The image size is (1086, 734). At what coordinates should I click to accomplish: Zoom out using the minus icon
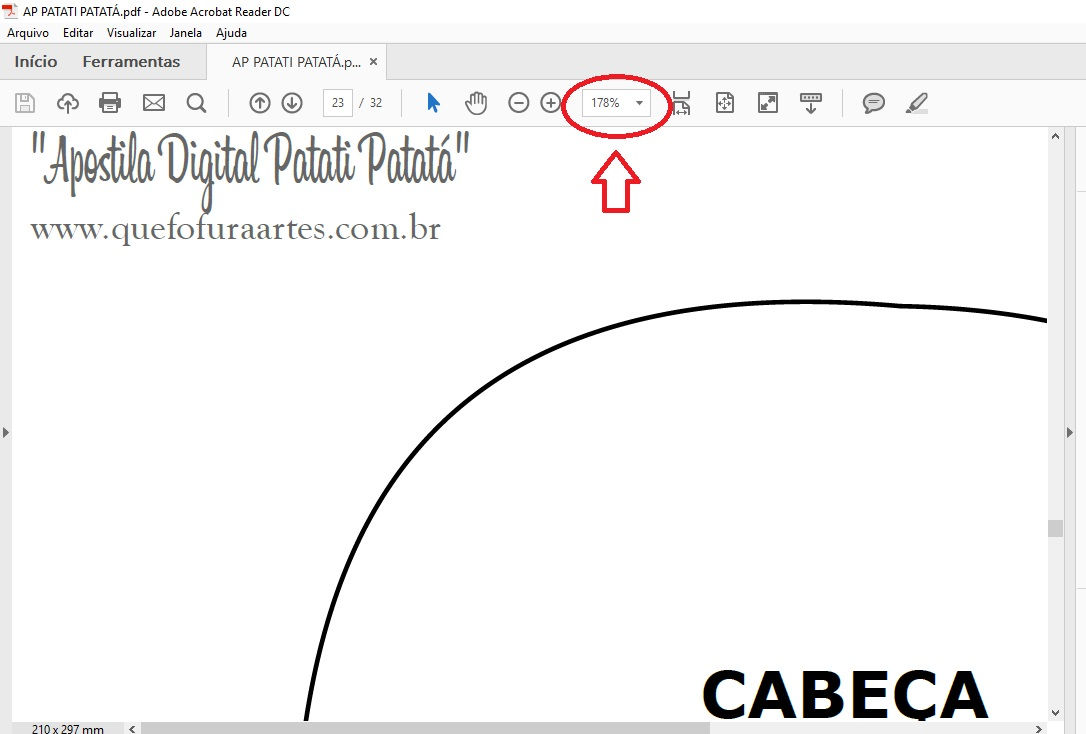point(518,102)
